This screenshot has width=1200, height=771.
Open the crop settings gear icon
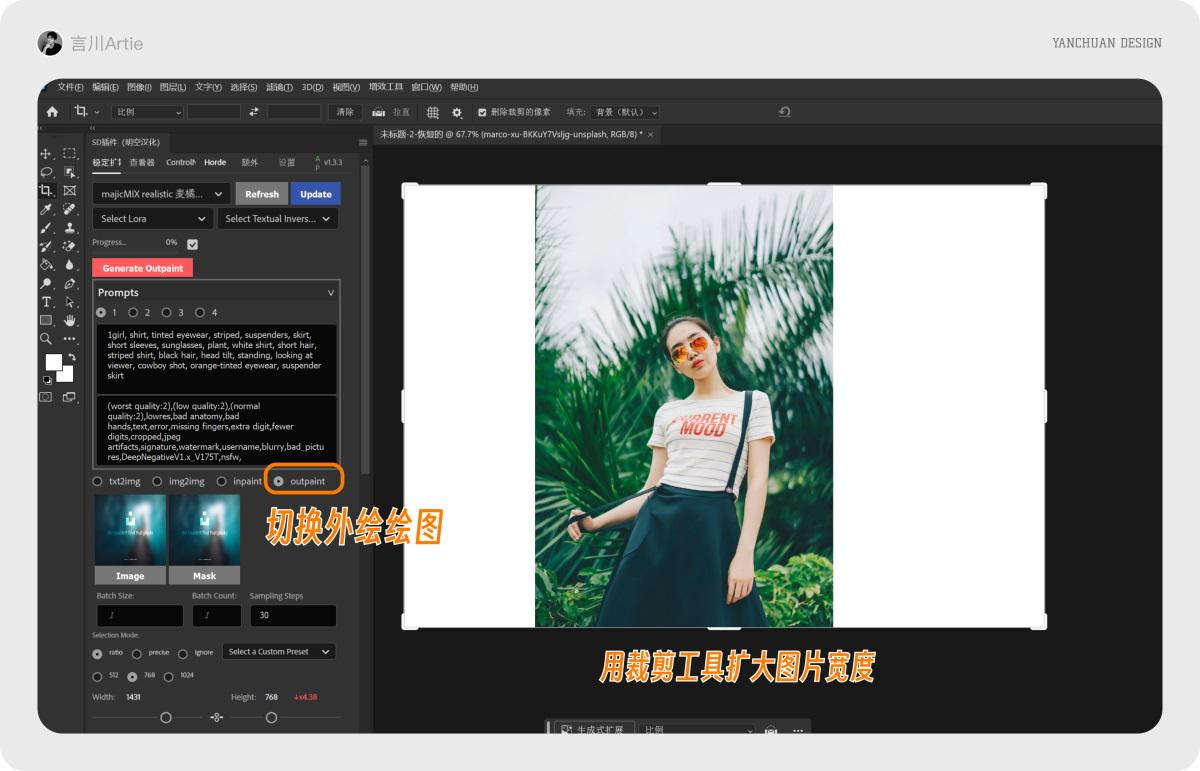coord(457,112)
